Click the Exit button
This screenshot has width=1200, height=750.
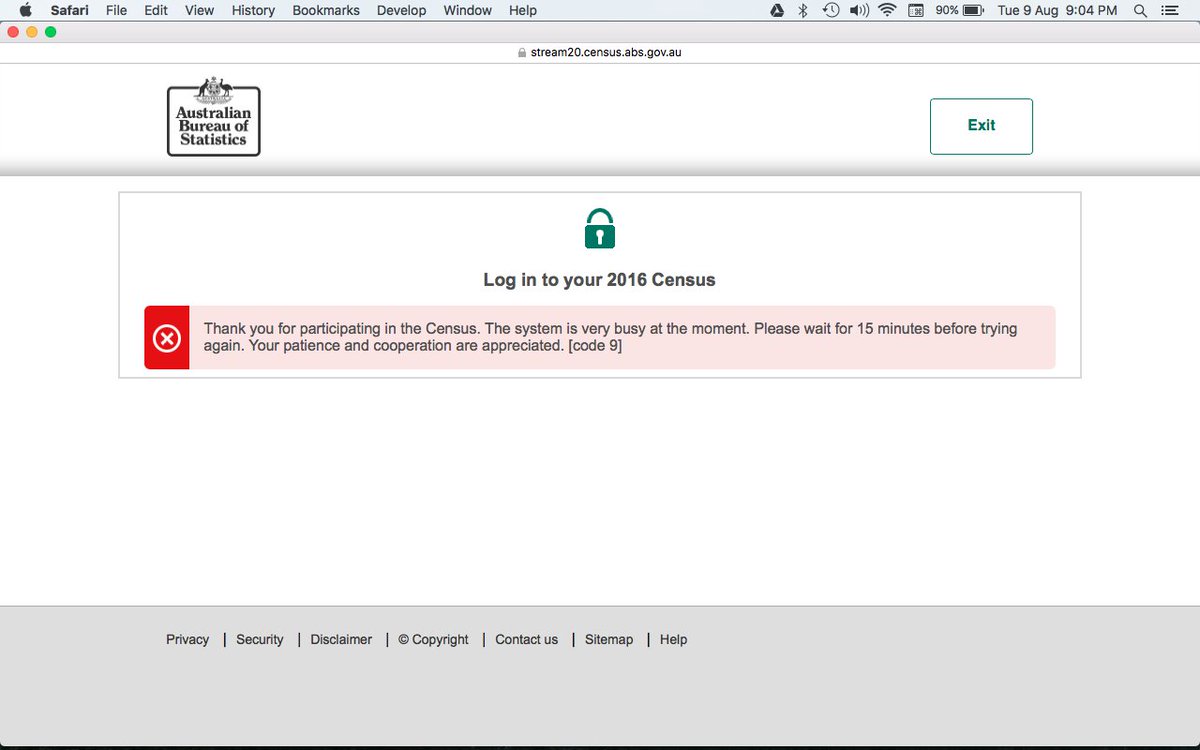coord(981,126)
